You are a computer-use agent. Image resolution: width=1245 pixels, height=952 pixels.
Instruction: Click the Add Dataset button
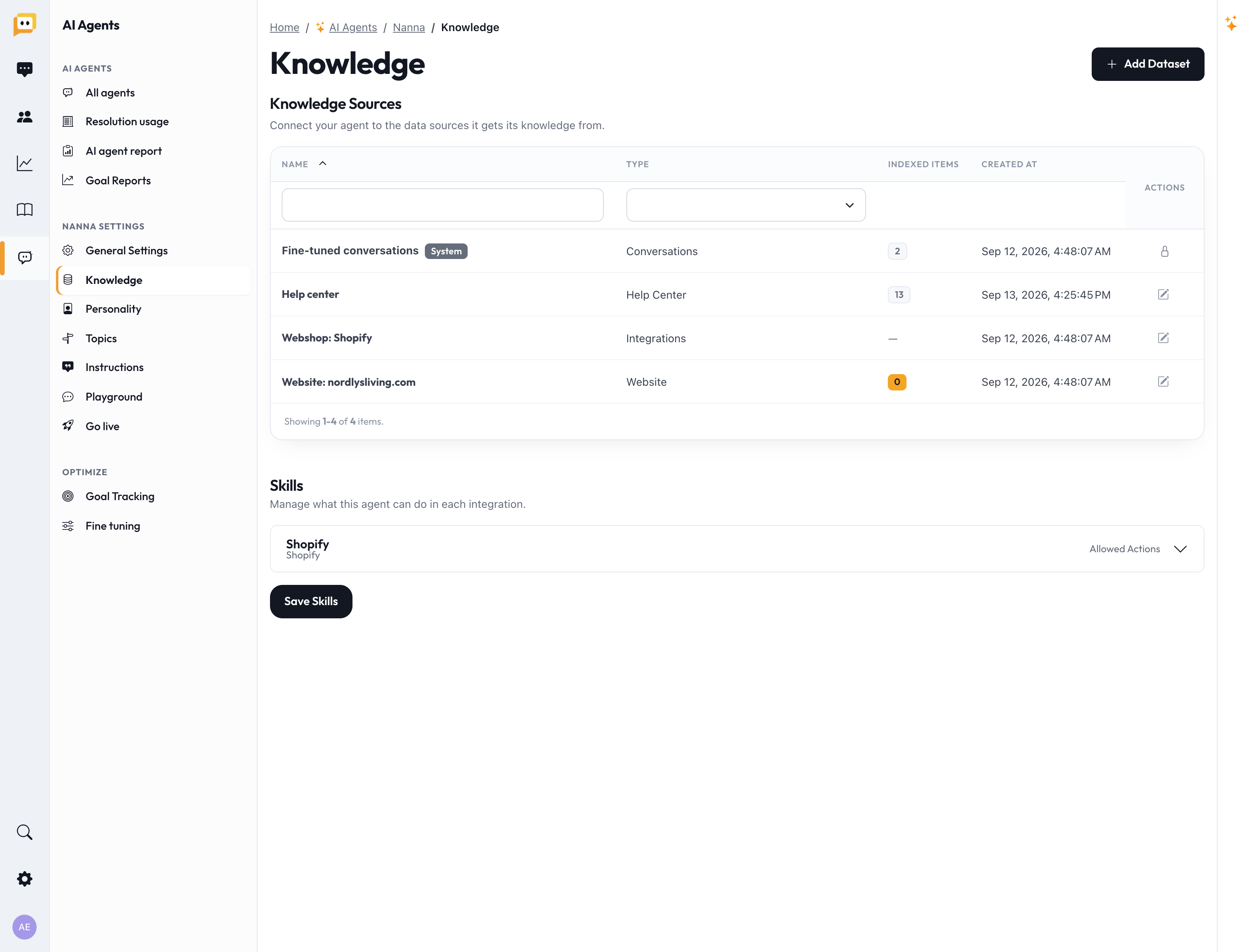coord(1147,64)
